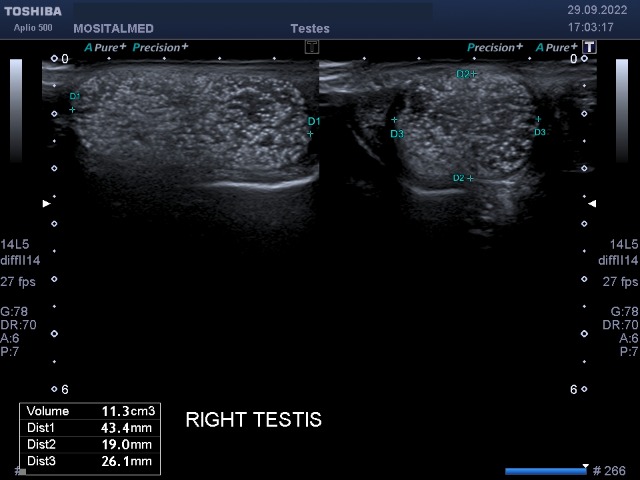Select the Dist3 26.1mm measurement row
640x480 pixels.
[x=90, y=461]
